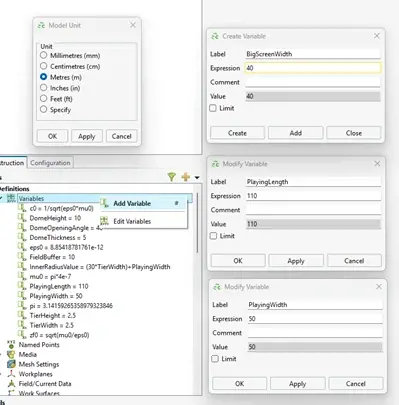399x405 pixels.
Task: Click the Workplanes axes icon
Action: pyautogui.click(x=11, y=374)
